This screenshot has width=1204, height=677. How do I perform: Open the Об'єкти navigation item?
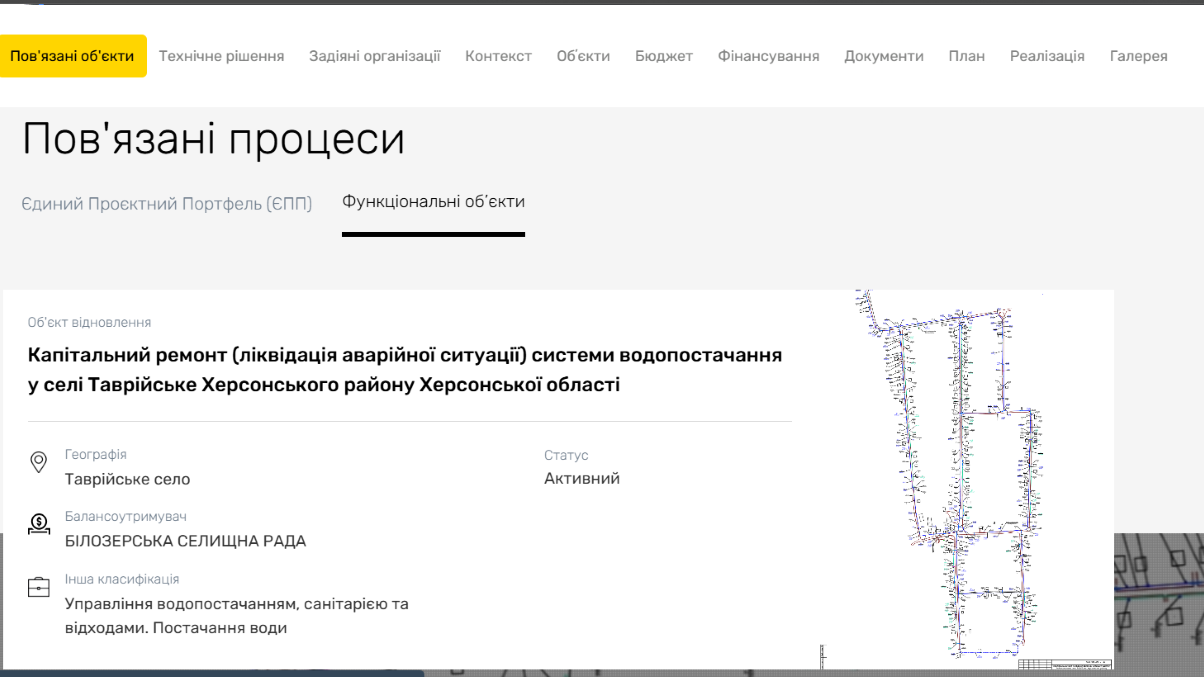click(583, 56)
